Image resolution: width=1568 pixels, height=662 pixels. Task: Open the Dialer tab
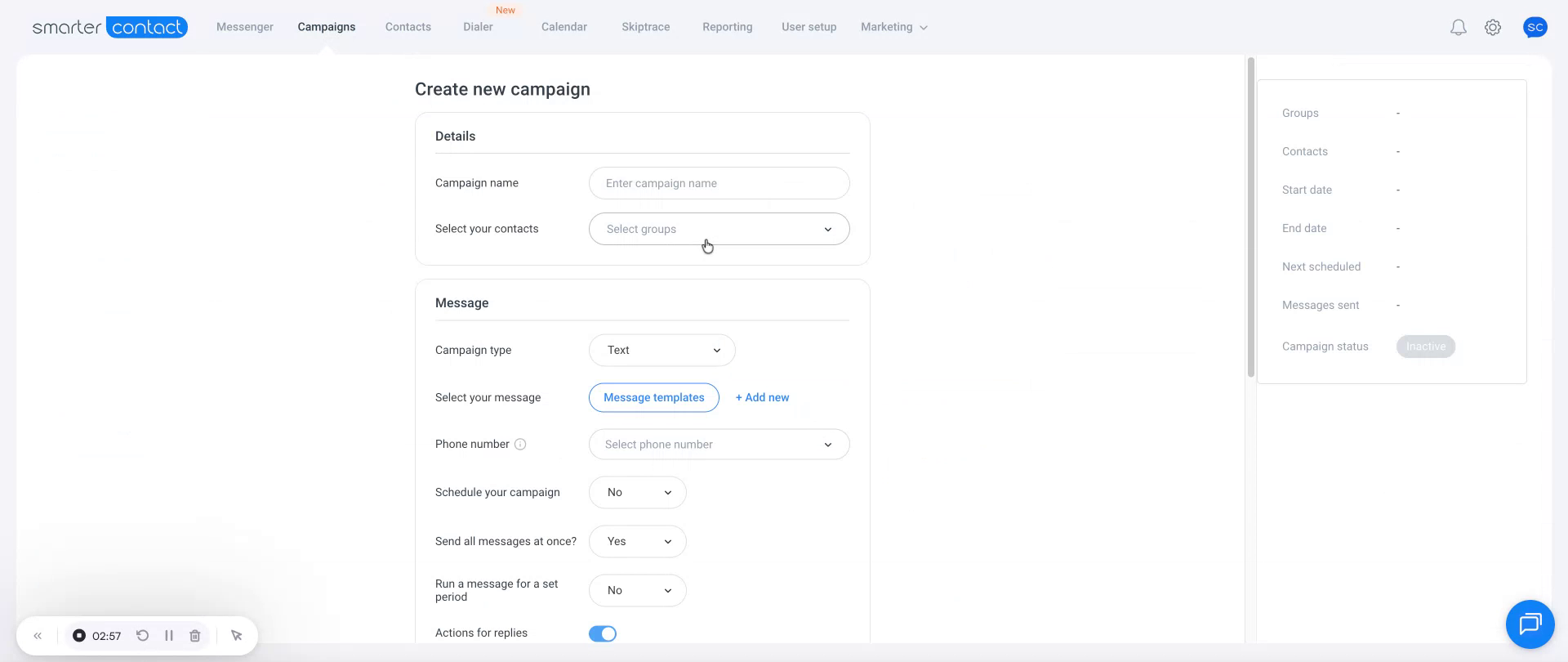(478, 27)
